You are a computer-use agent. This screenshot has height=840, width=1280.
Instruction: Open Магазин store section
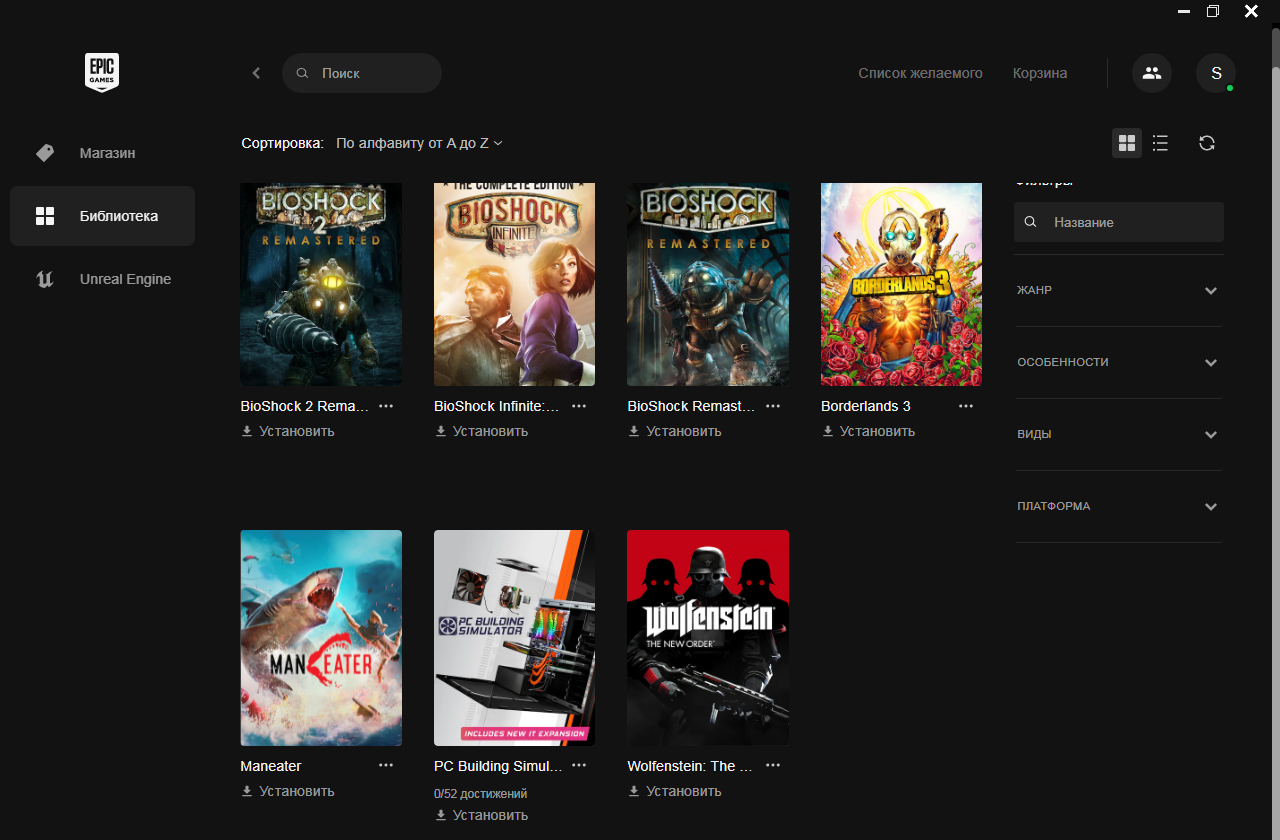click(102, 153)
